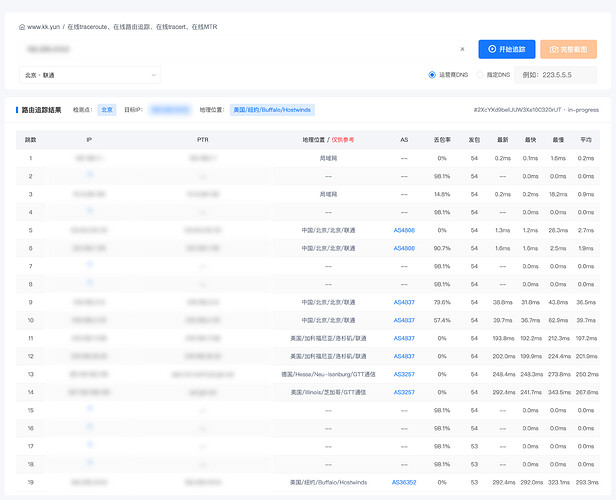Click the in-progress trace ID text
This screenshot has height=500, width=616.
click(536, 110)
